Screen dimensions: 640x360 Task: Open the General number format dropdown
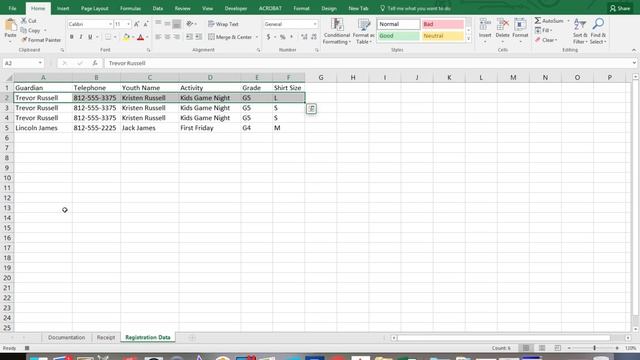[x=315, y=24]
